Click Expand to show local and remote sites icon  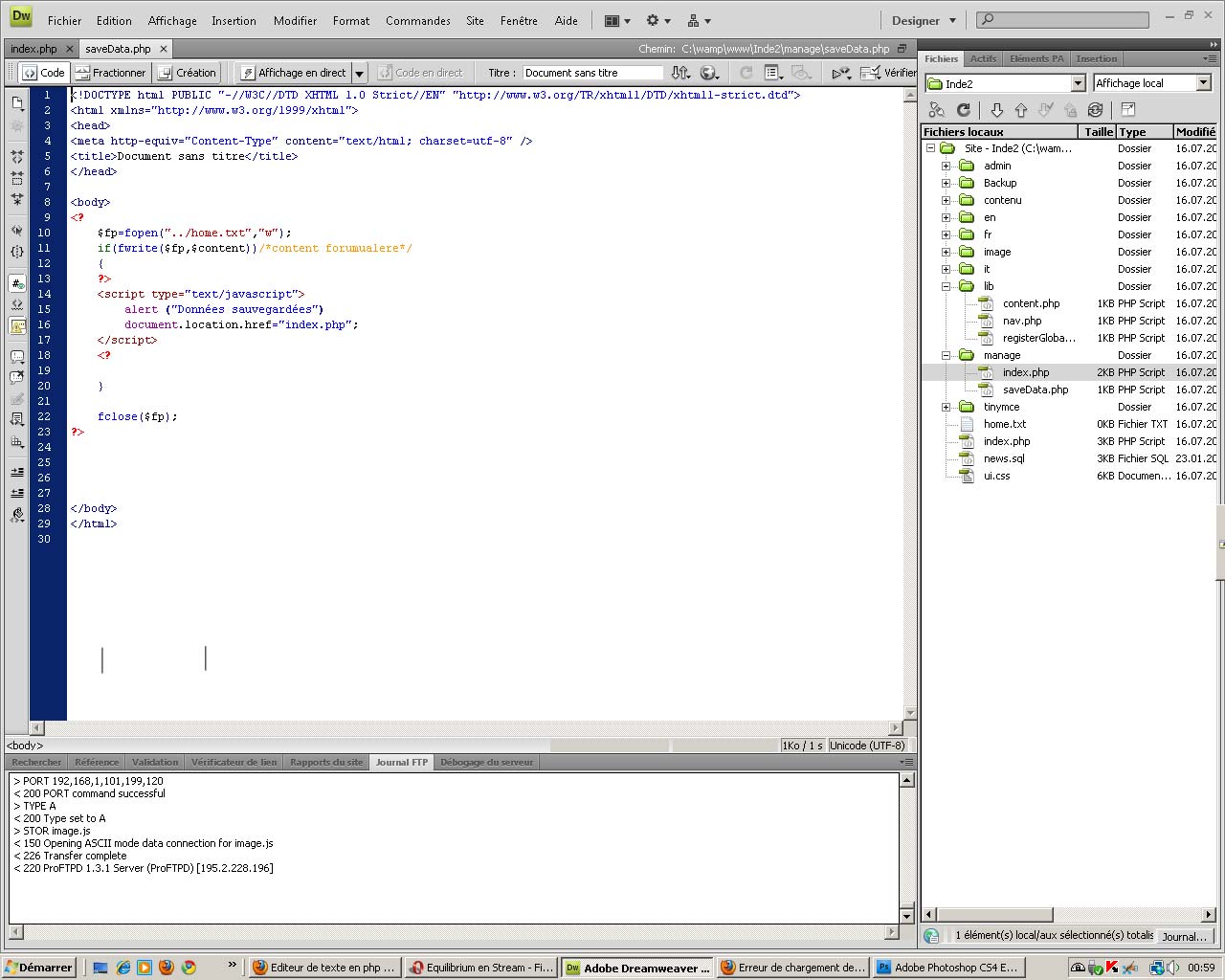pyautogui.click(x=1127, y=110)
